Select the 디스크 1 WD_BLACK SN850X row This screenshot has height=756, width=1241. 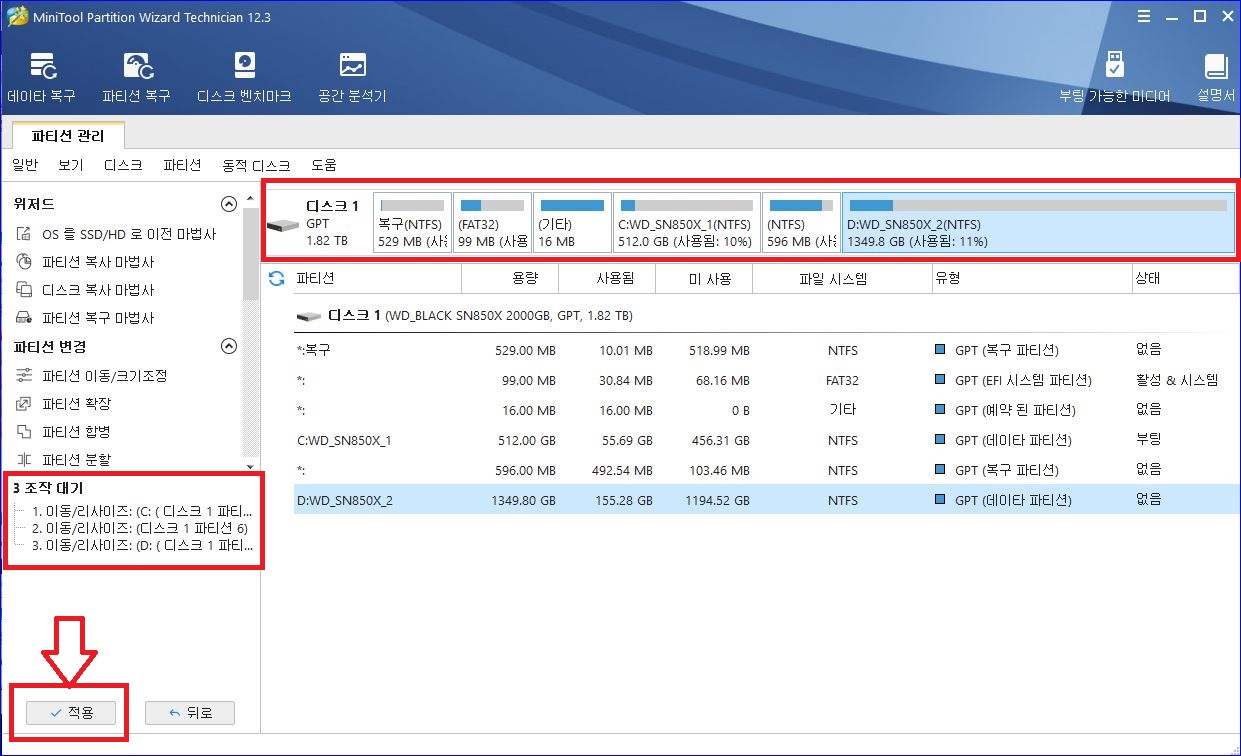766,316
